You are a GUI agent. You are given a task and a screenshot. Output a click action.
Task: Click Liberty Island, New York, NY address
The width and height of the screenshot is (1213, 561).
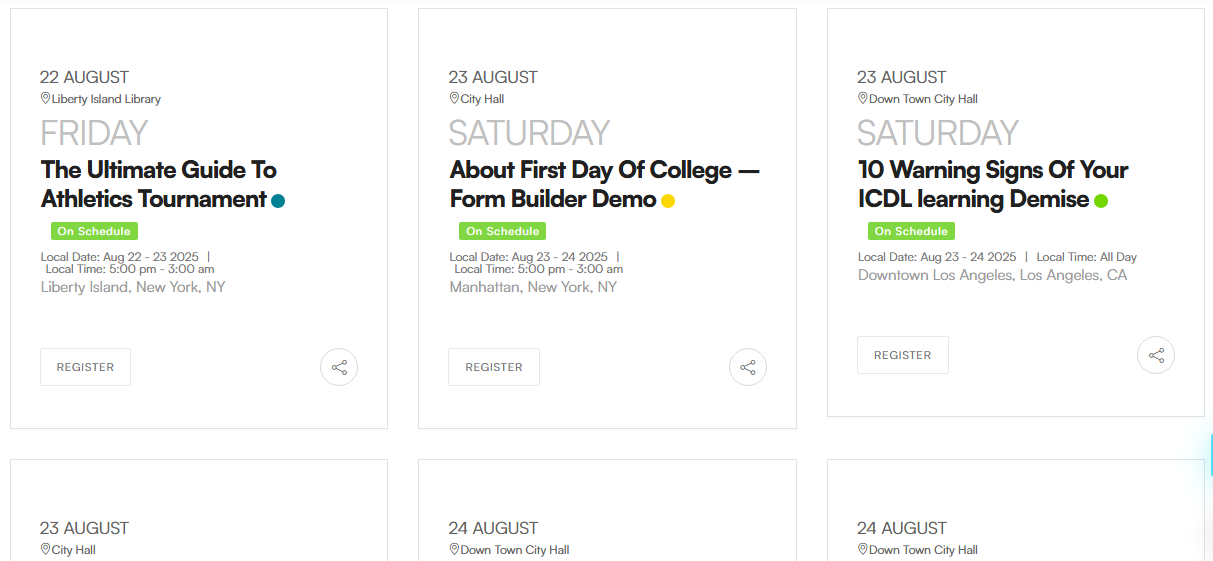coord(133,287)
